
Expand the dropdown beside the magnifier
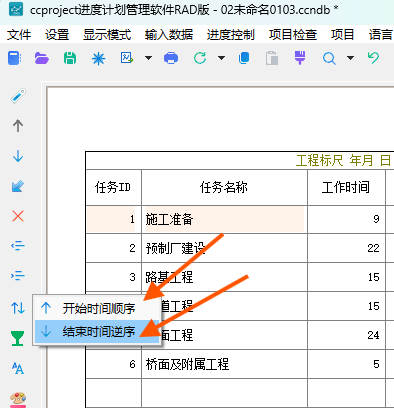[x=350, y=58]
